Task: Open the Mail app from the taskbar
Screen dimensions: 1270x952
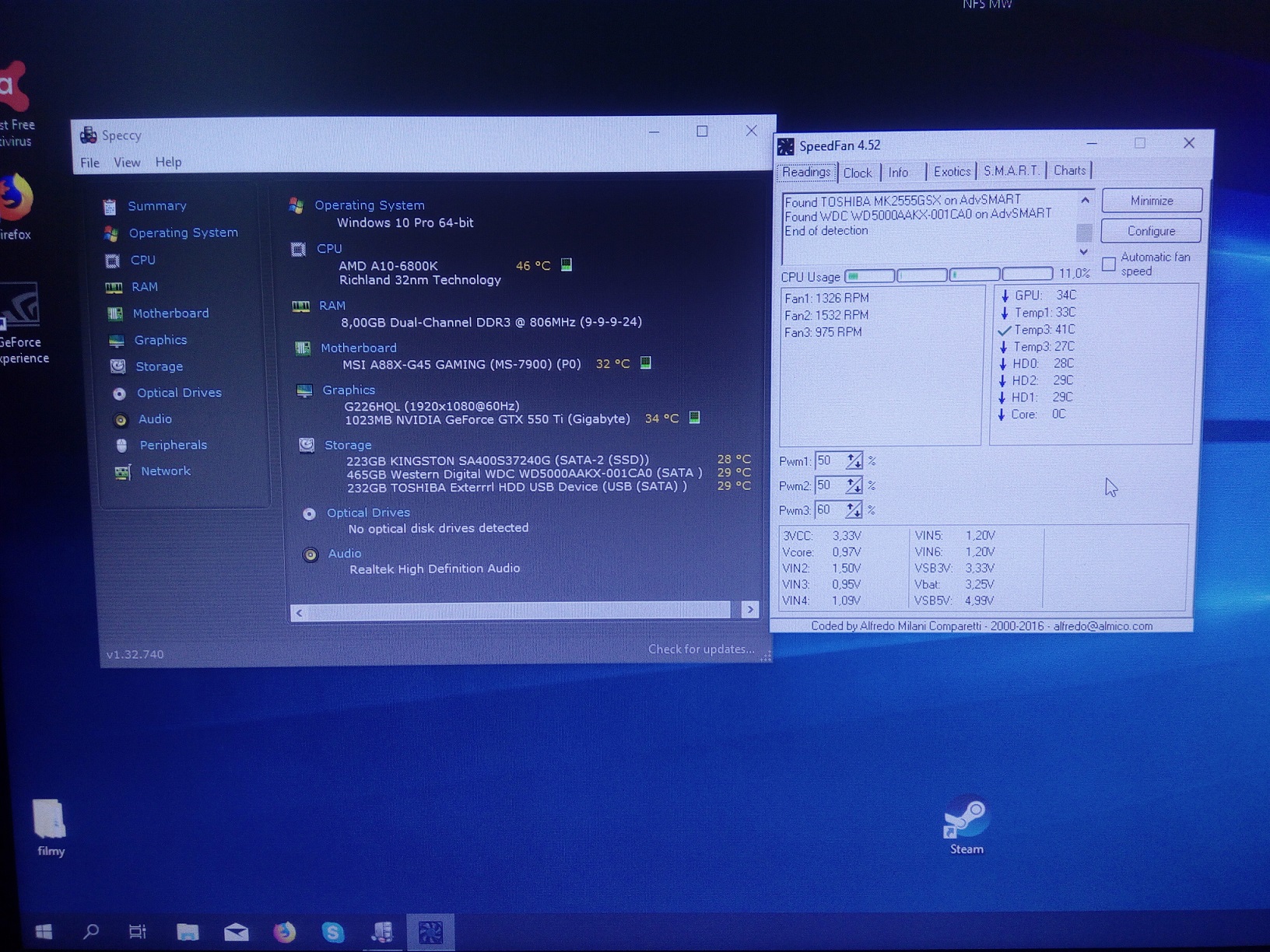Action: click(x=236, y=932)
